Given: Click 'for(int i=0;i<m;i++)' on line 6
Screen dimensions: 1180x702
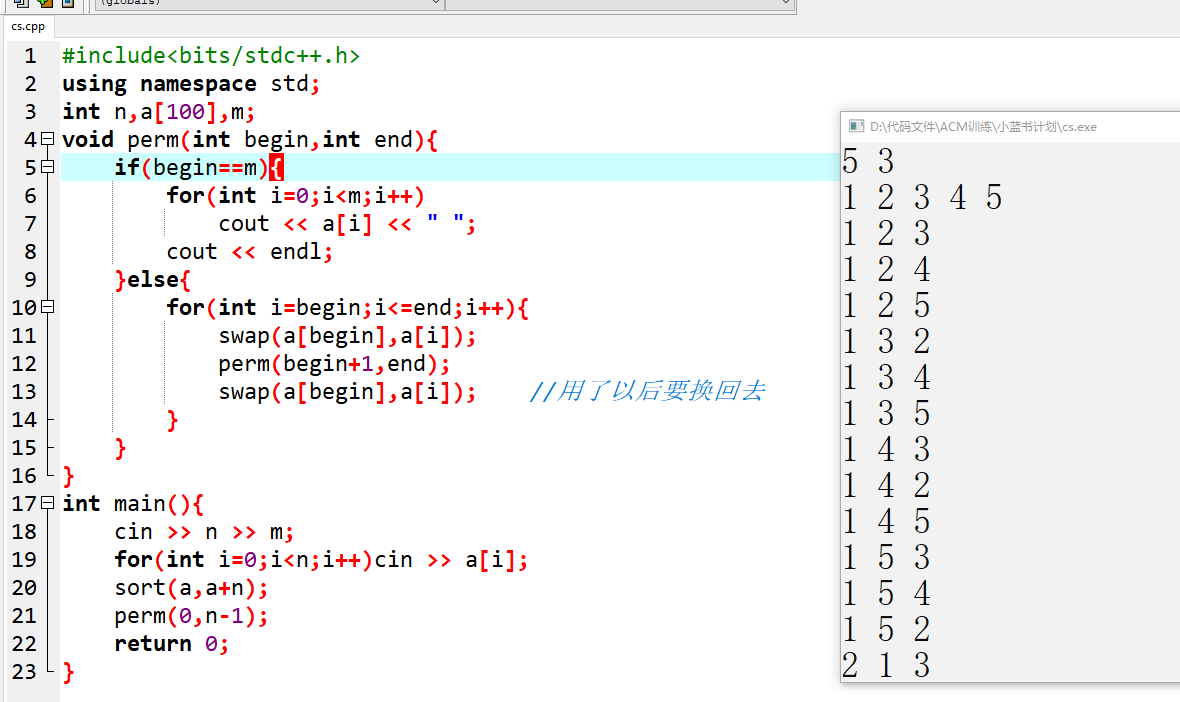Looking at the screenshot, I should point(295,196).
